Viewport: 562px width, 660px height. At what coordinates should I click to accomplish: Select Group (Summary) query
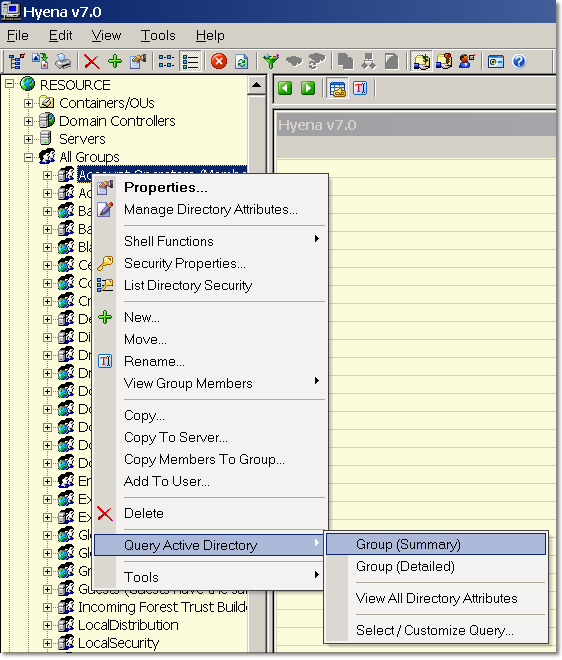(x=436, y=544)
